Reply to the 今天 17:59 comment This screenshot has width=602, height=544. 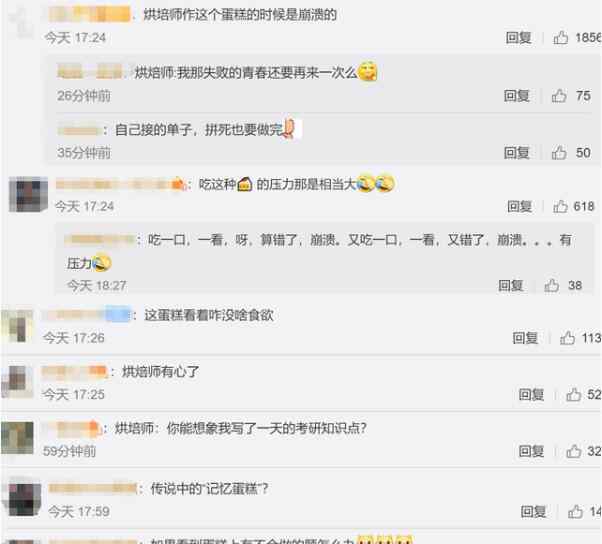click(x=533, y=511)
